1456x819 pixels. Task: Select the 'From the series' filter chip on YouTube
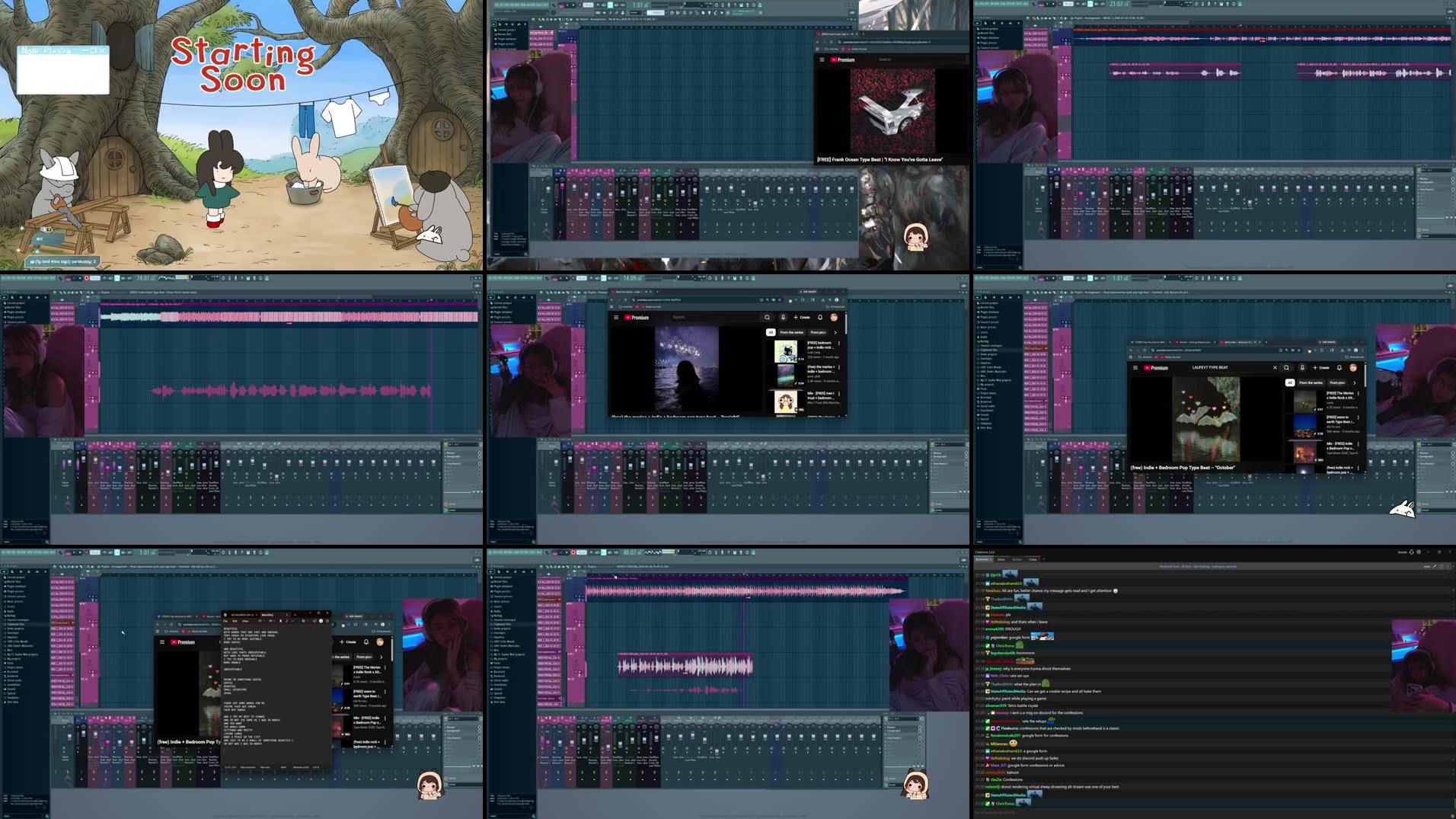tap(792, 332)
